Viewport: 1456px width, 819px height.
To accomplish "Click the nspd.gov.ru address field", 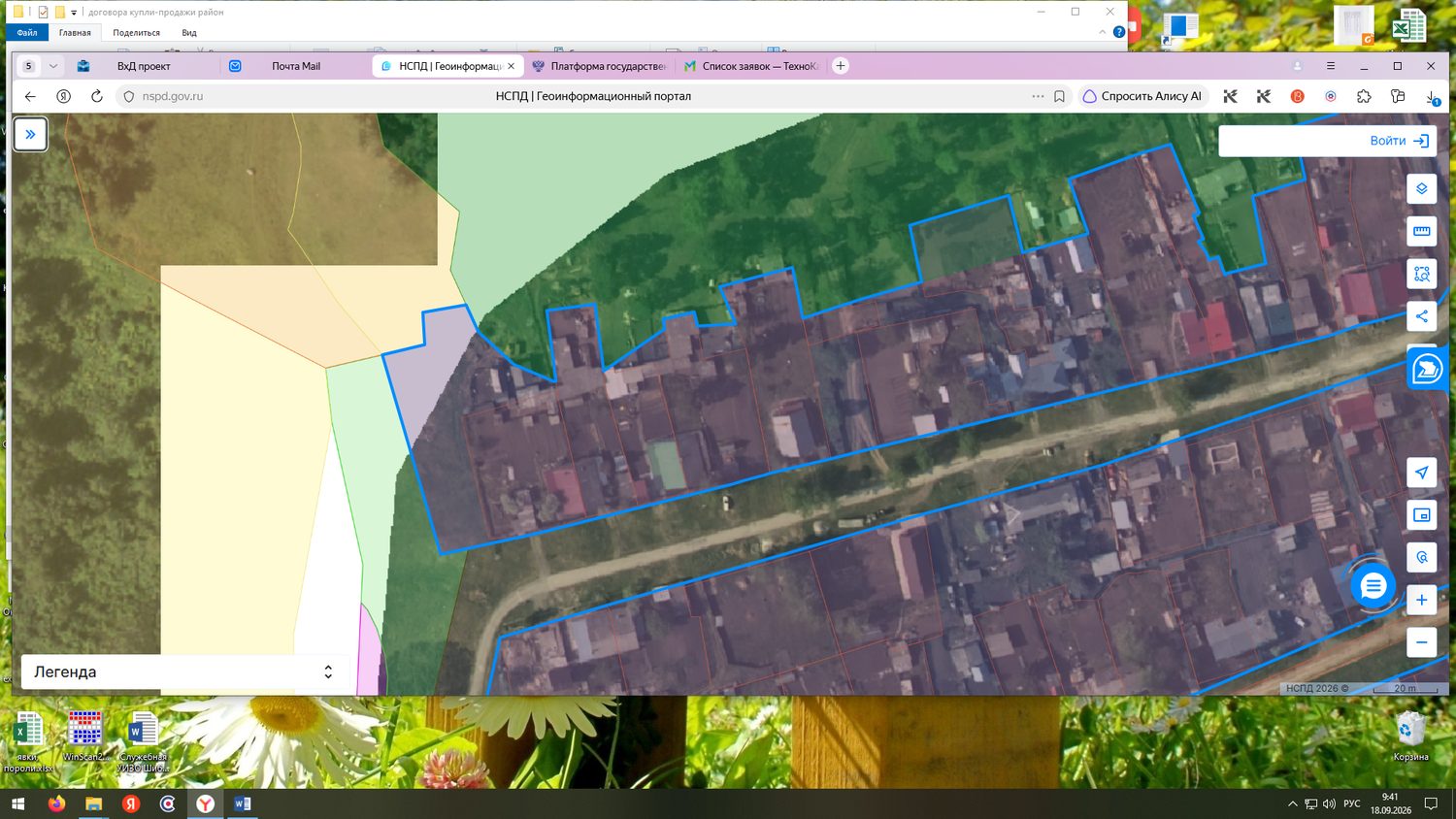I will click(173, 96).
